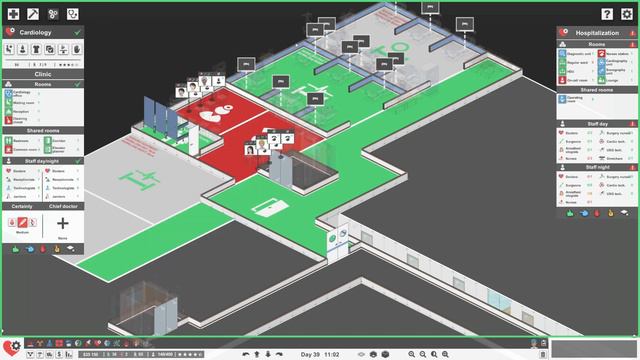Click the checkmark on Staff day/night header
640x360 pixels.
[x=78, y=161]
